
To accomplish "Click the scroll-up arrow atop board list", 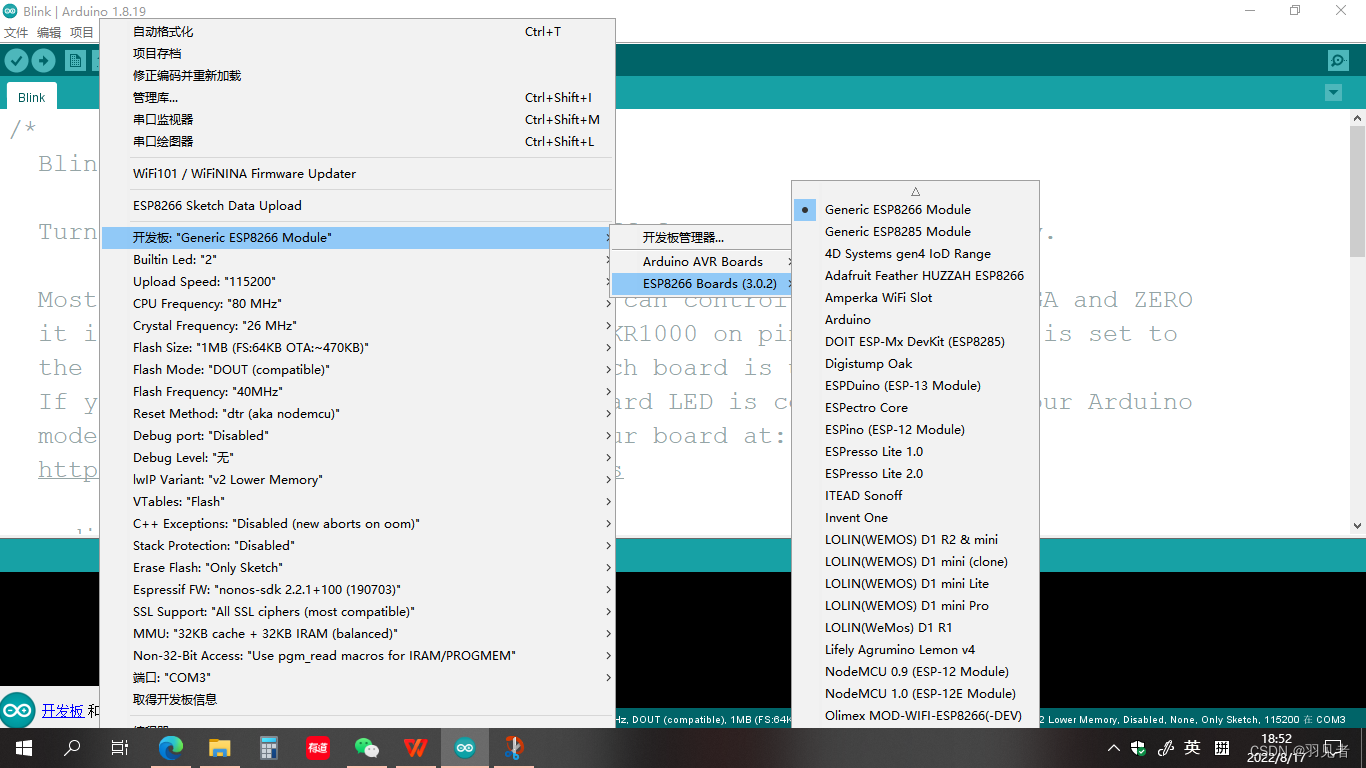I will point(915,191).
